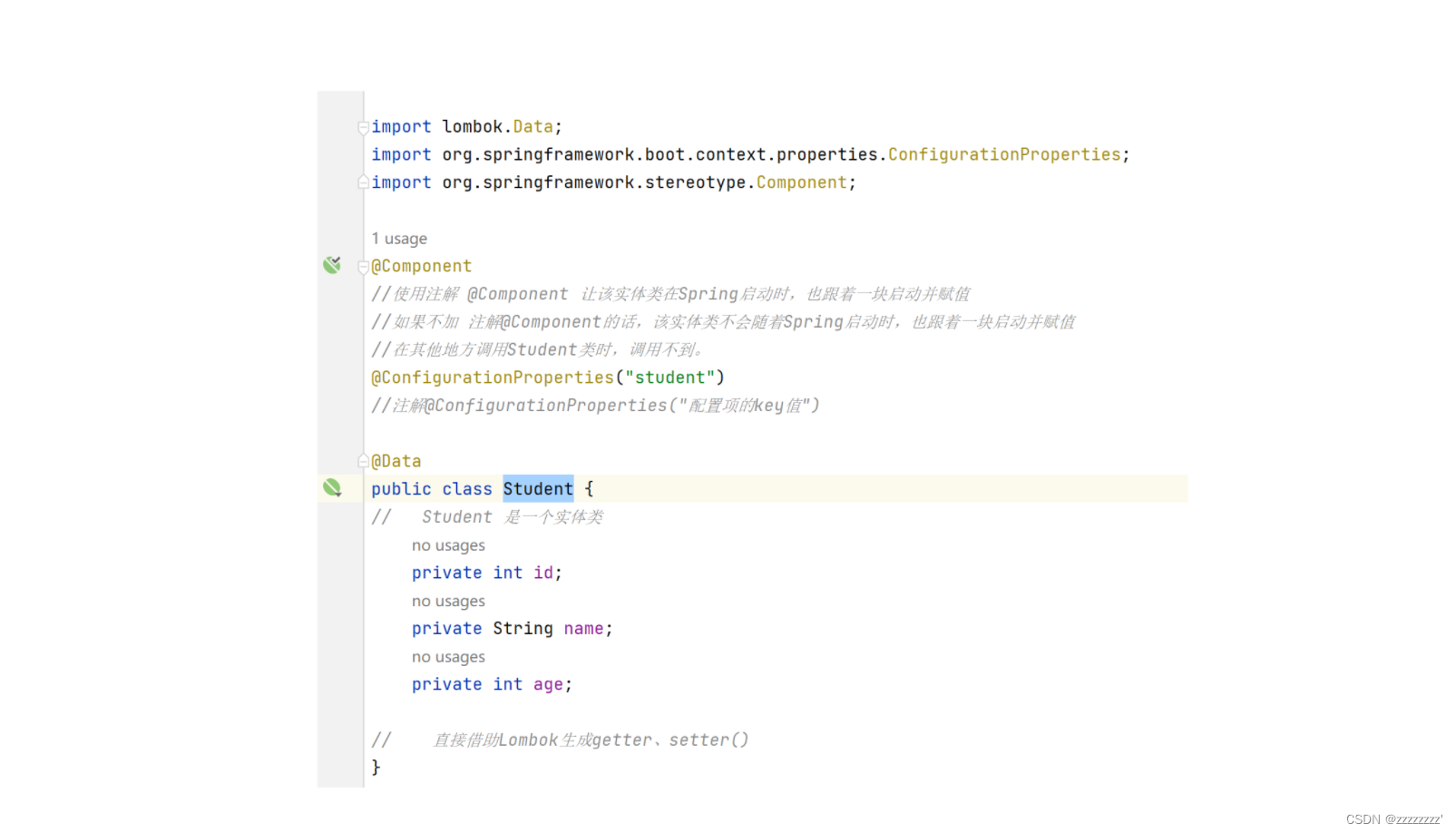Screen dimensions: 1456x833
Task: Click 'Data' in the lombok import line
Action: coord(533,126)
